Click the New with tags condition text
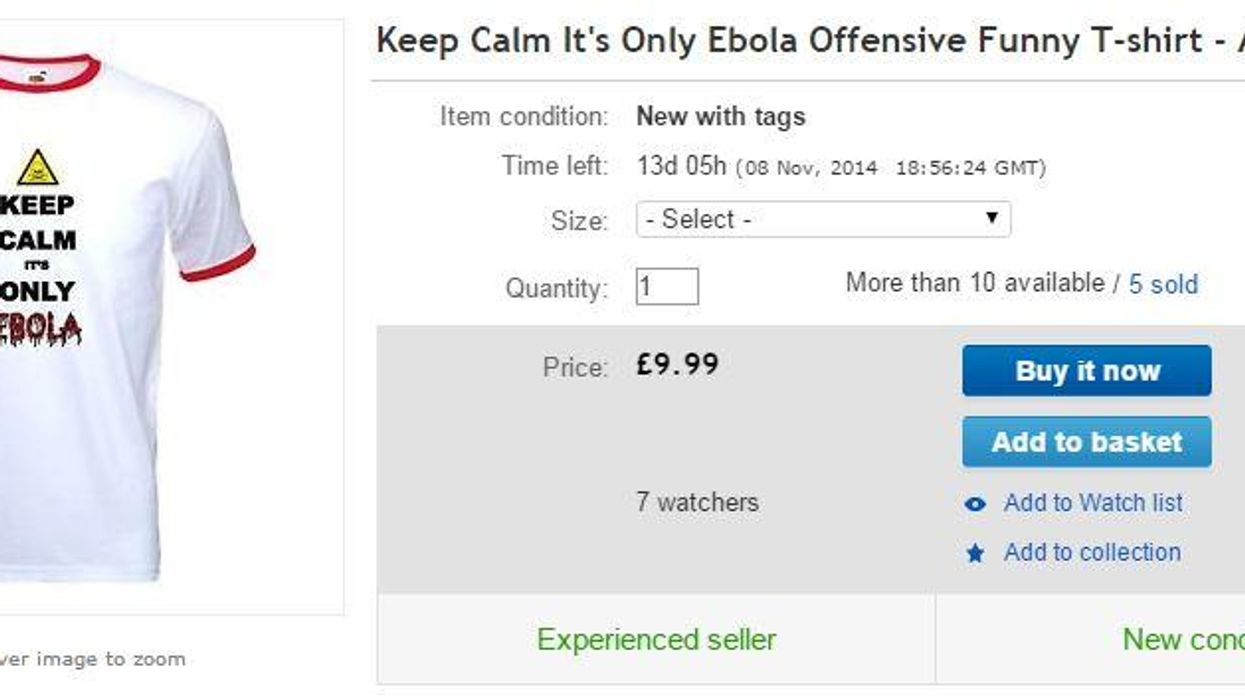 720,117
